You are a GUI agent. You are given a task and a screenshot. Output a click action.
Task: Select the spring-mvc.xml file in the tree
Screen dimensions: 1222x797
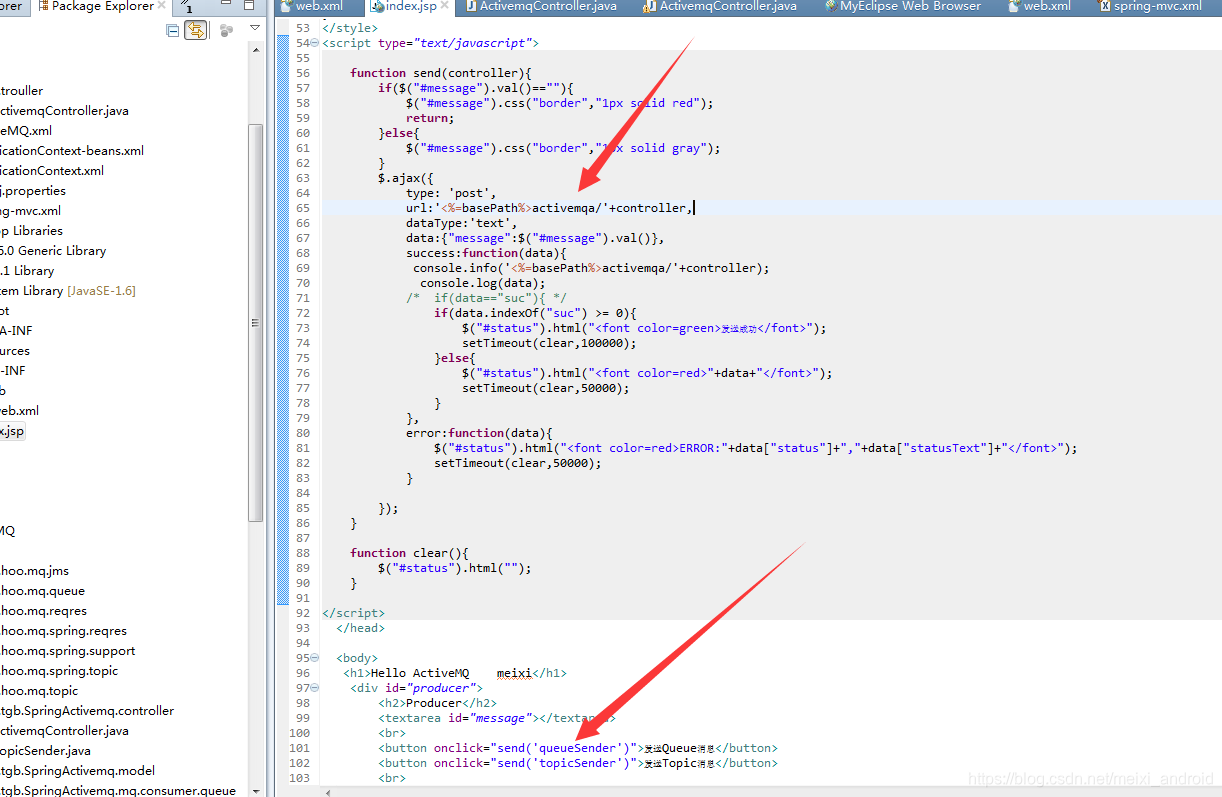31,210
